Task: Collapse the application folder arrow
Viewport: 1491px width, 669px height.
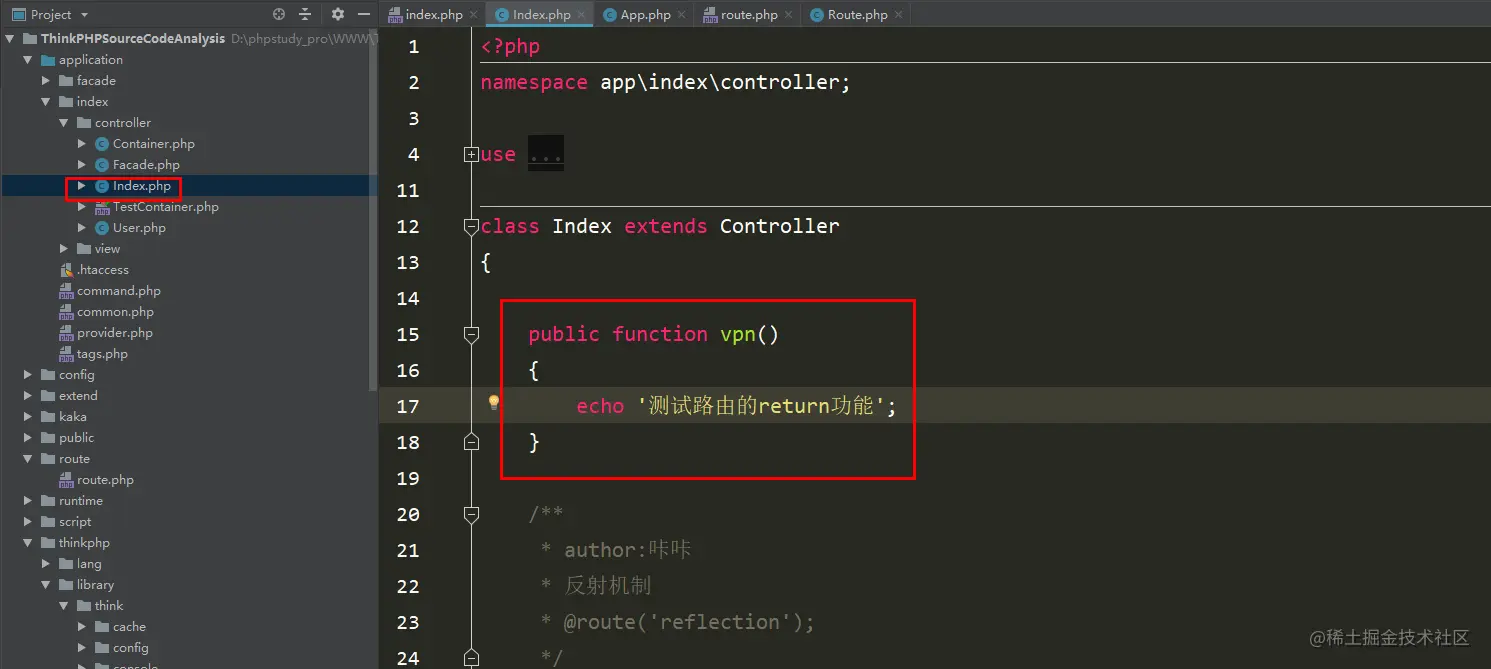Action: pos(28,60)
